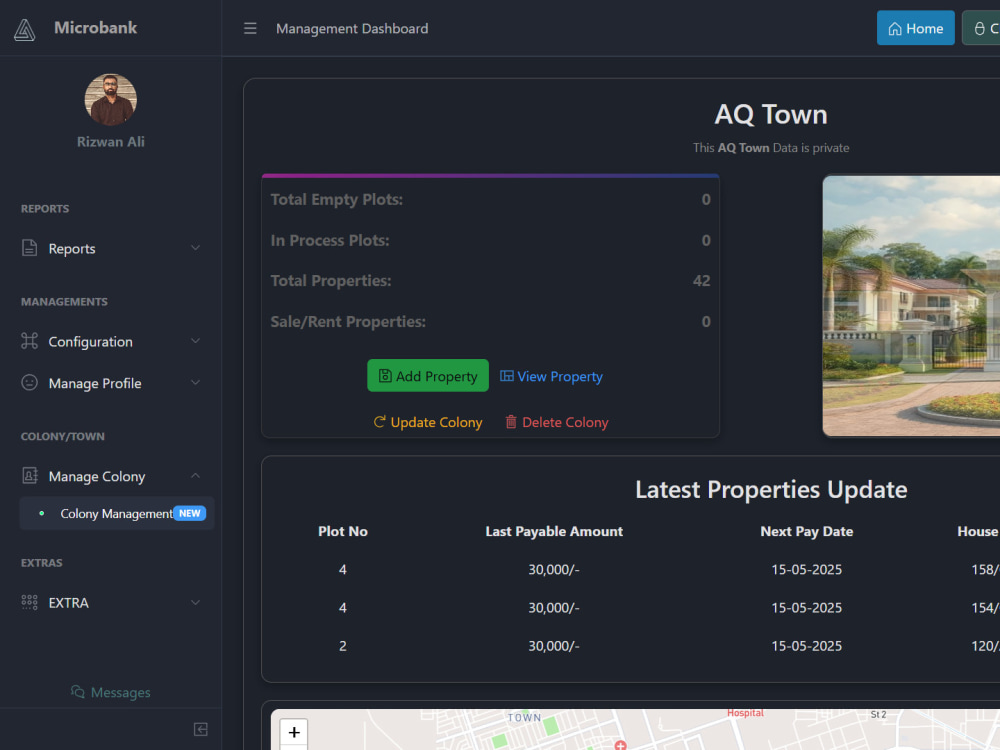Toggle the hamburger sidebar menu icon
Screen dimensions: 1000x750
pos(250,29)
